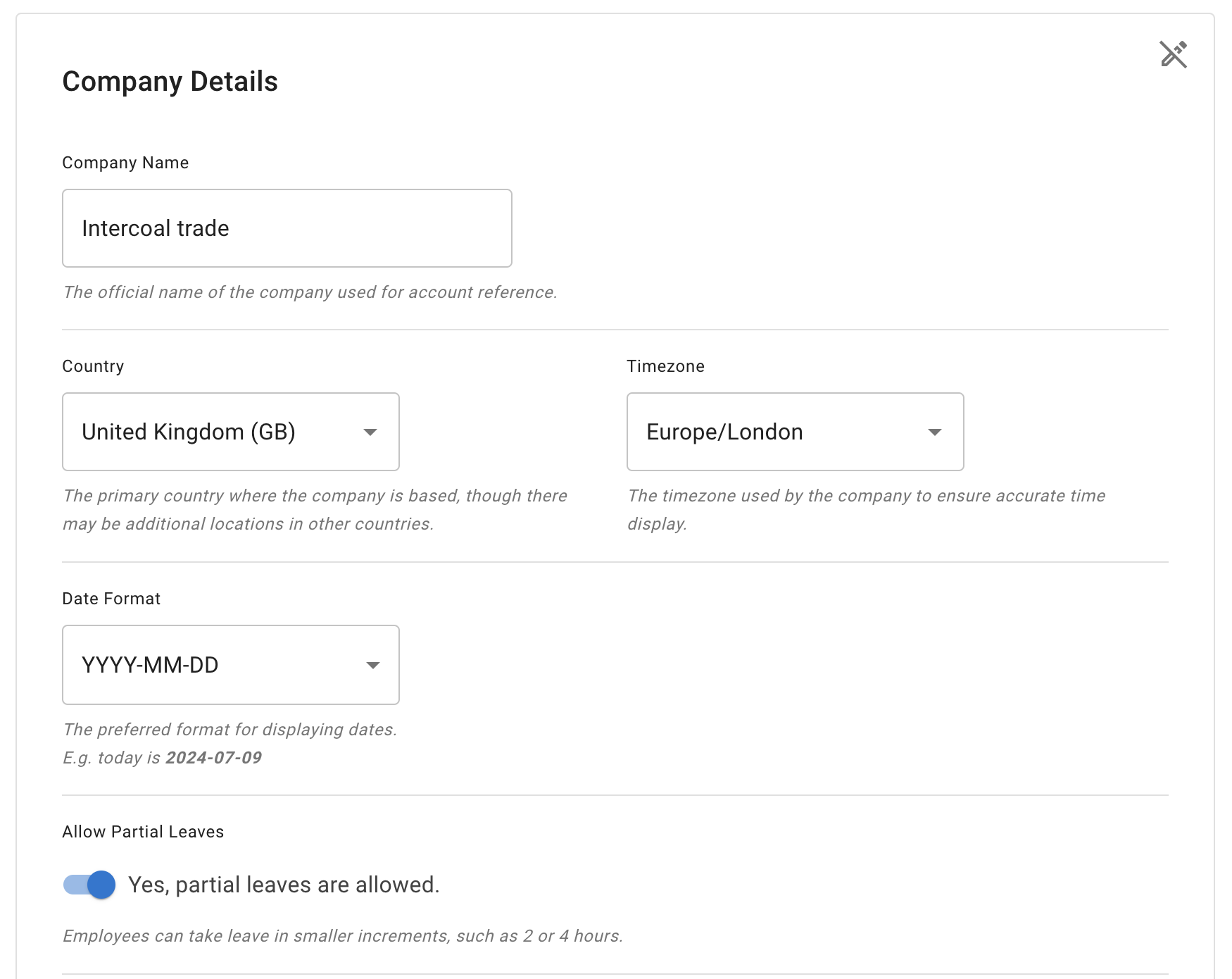Open the Date Format dropdown
1232x979 pixels.
[230, 664]
